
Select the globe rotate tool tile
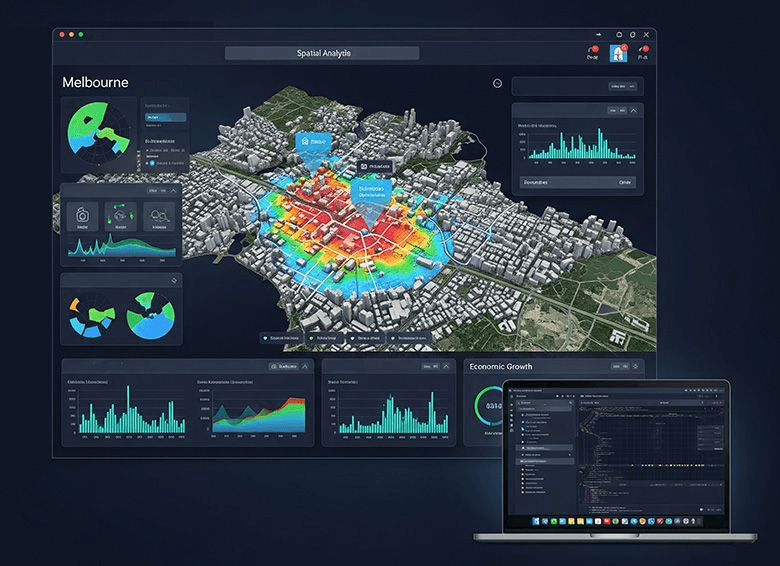120,216
